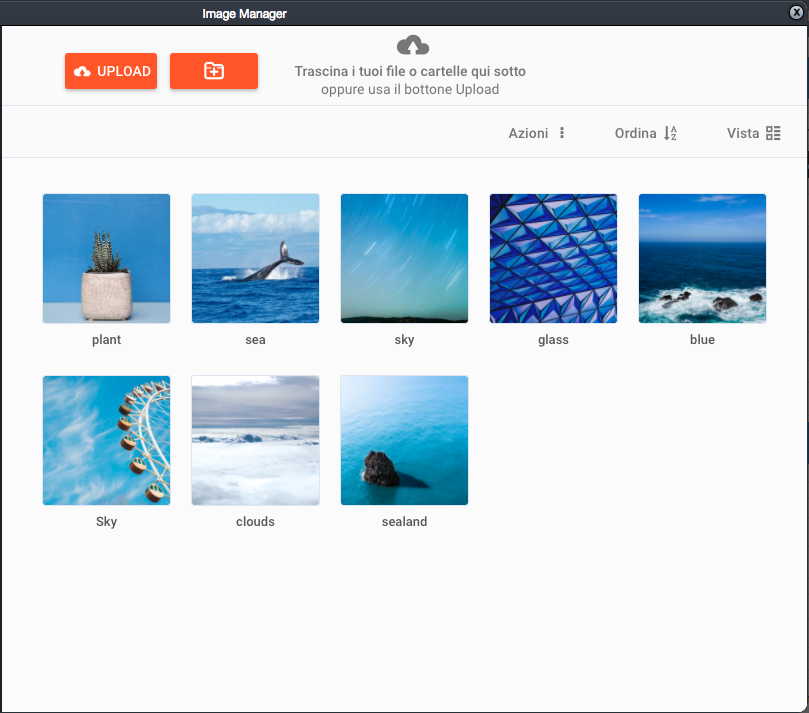
Task: Open the clouds image thumbnail
Action: (x=255, y=440)
